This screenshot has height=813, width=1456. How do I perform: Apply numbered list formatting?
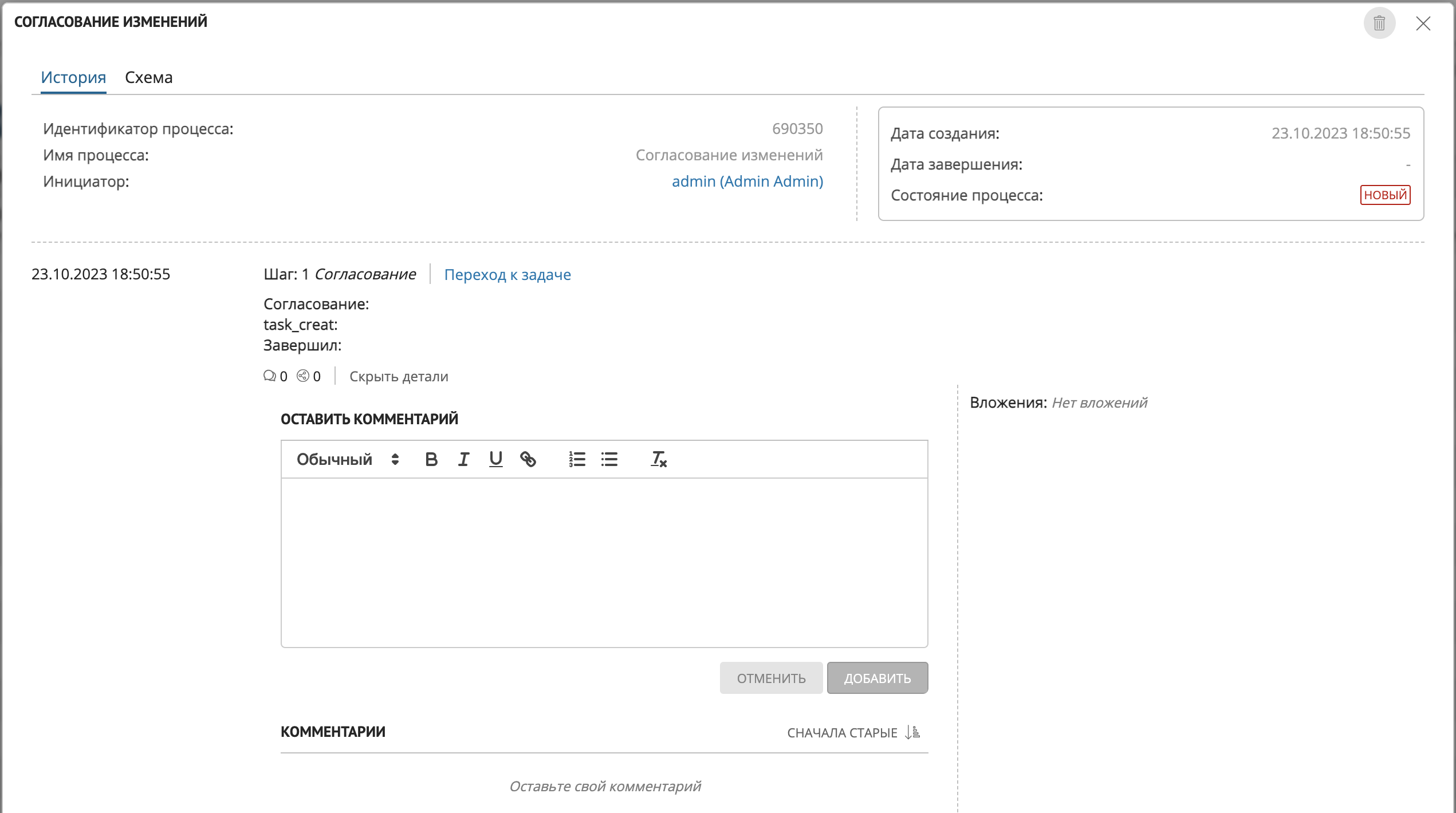coord(577,459)
